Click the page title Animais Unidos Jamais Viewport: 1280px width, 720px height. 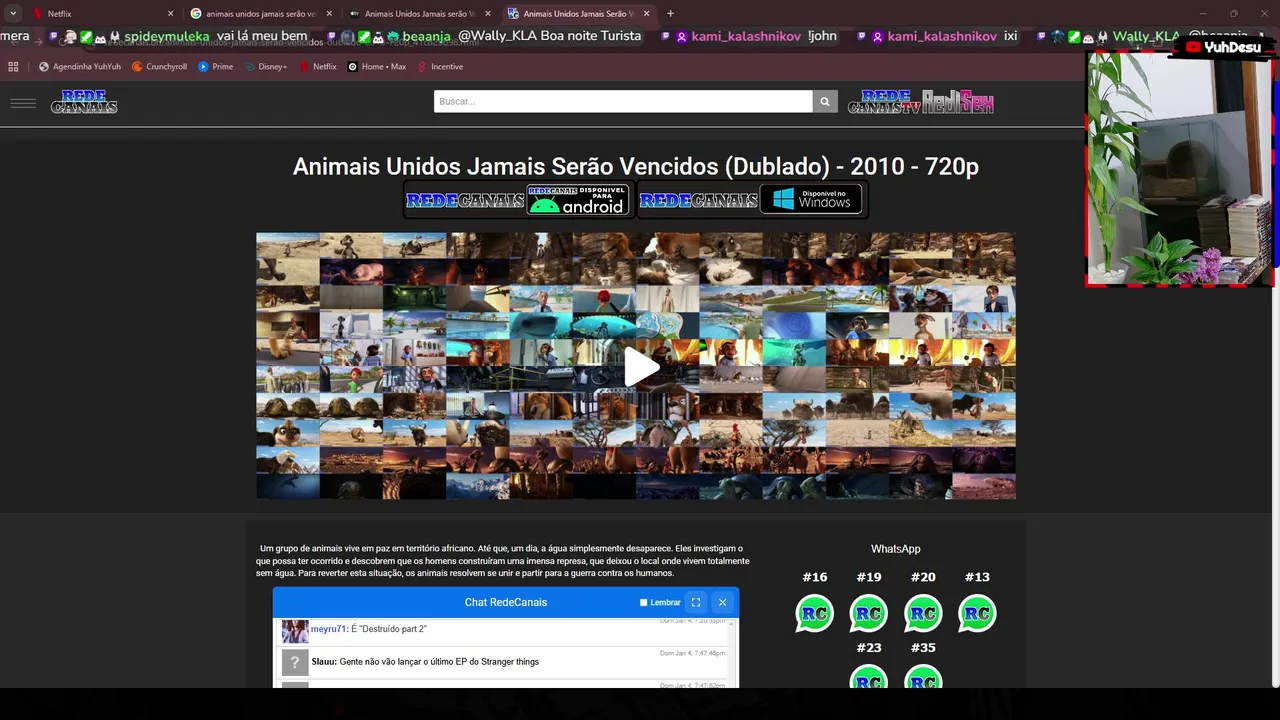coord(635,166)
